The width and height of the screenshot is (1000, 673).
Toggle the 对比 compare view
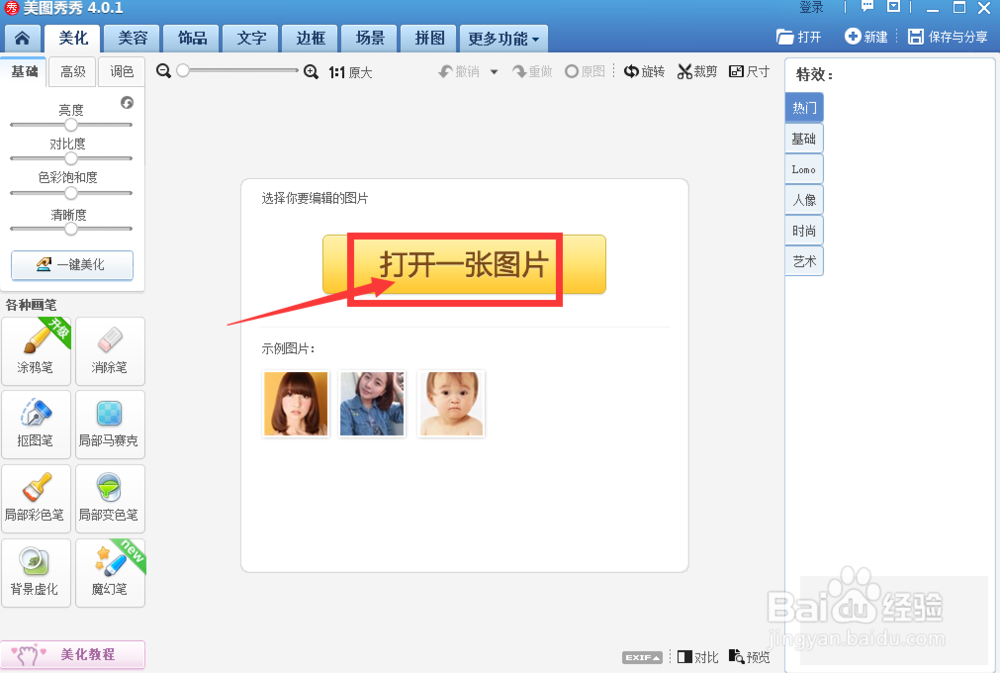click(697, 657)
